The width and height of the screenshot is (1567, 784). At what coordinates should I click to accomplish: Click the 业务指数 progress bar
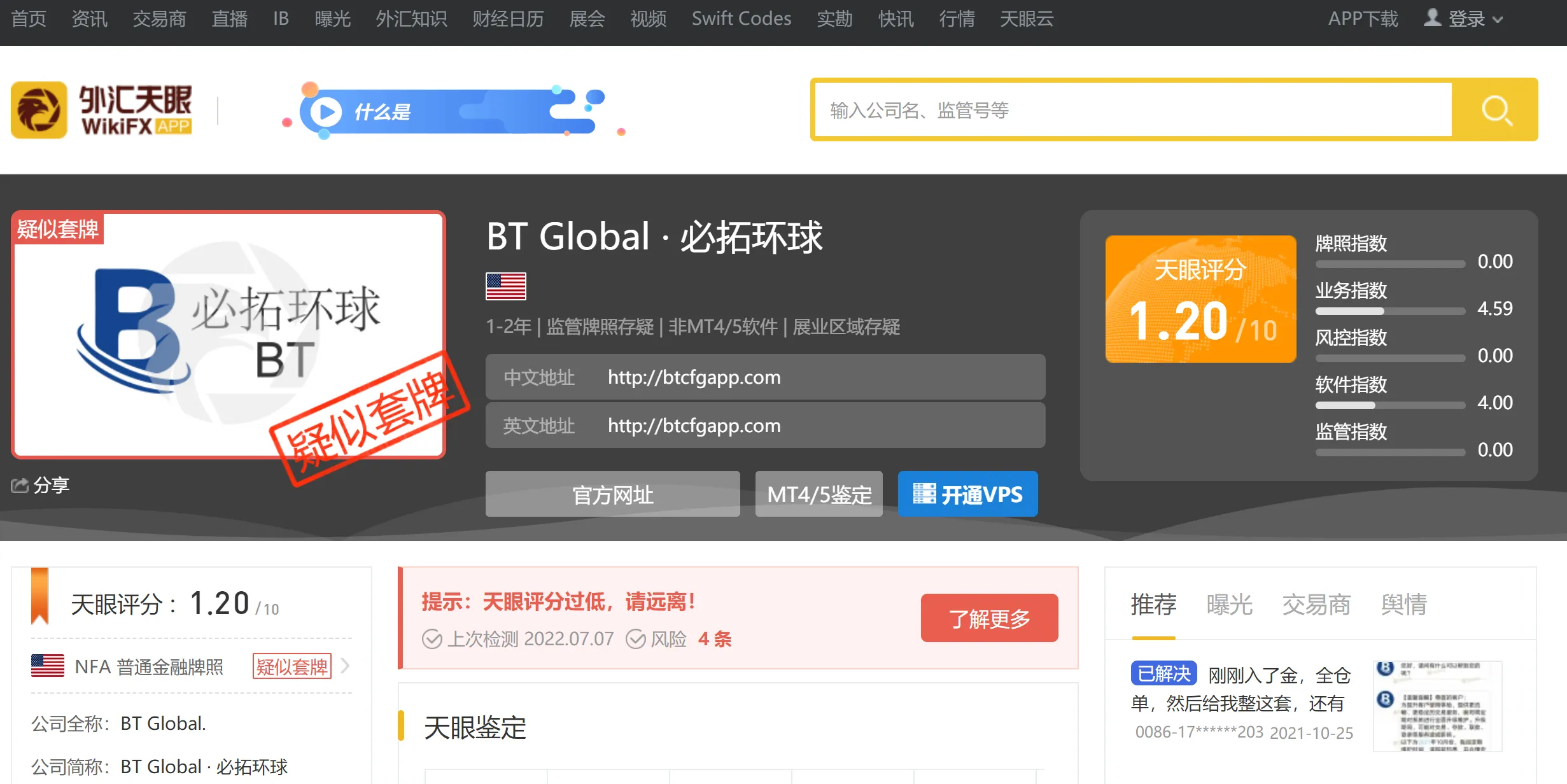pos(1391,311)
